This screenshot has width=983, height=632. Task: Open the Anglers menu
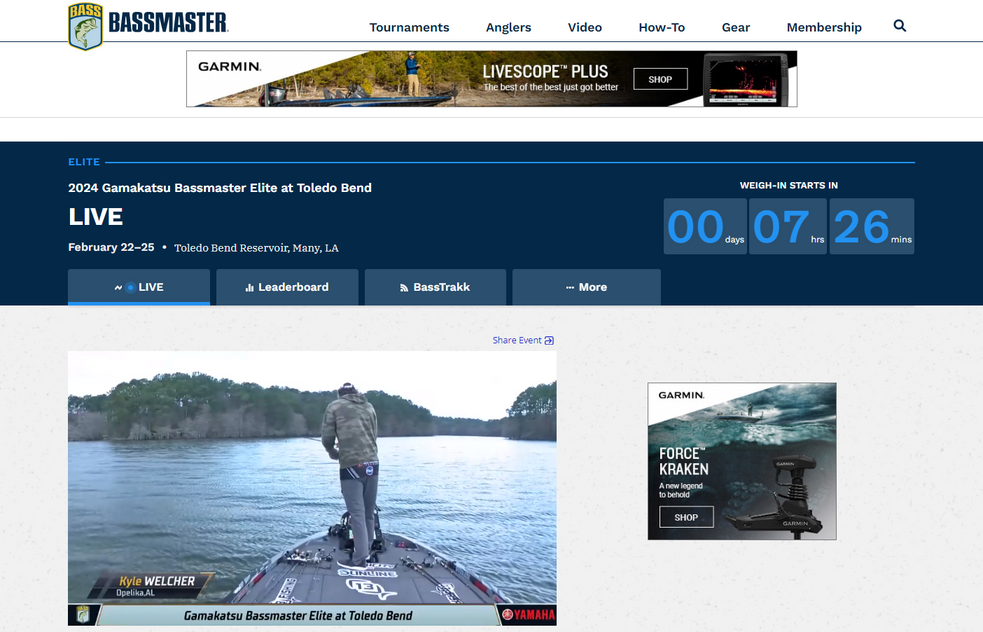pyautogui.click(x=508, y=28)
